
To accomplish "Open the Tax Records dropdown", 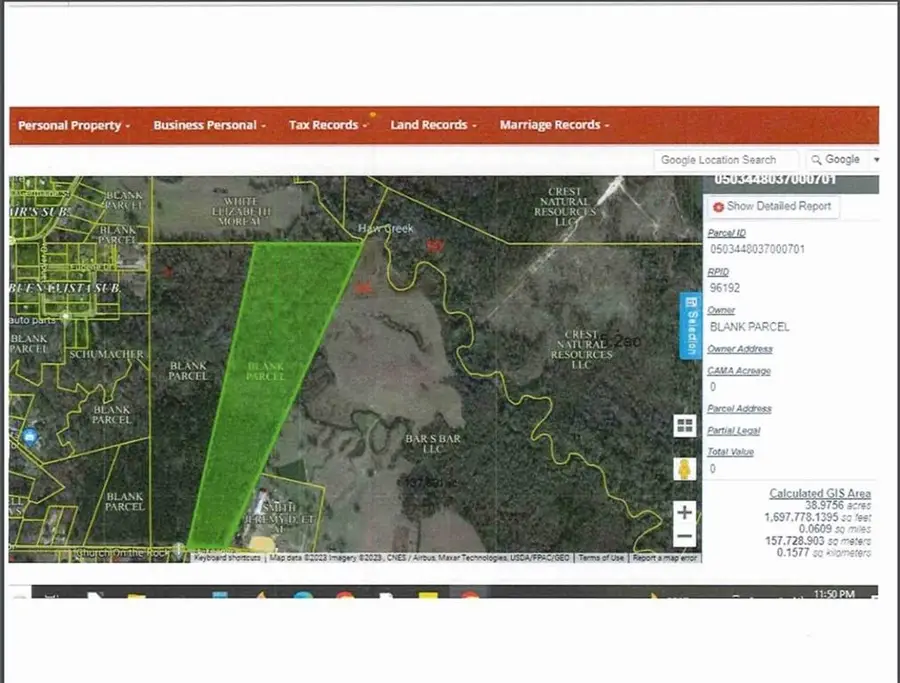I will [x=328, y=126].
